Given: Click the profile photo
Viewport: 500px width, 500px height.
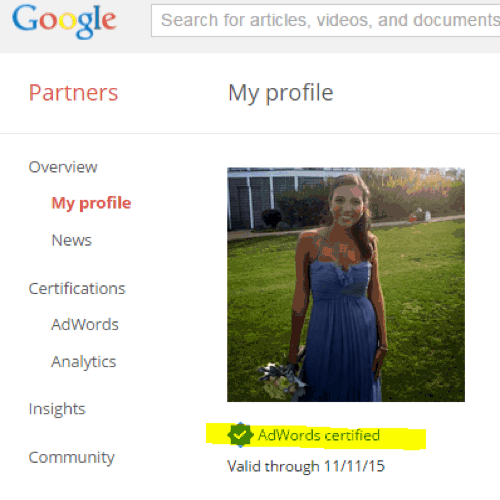Looking at the screenshot, I should [x=346, y=285].
